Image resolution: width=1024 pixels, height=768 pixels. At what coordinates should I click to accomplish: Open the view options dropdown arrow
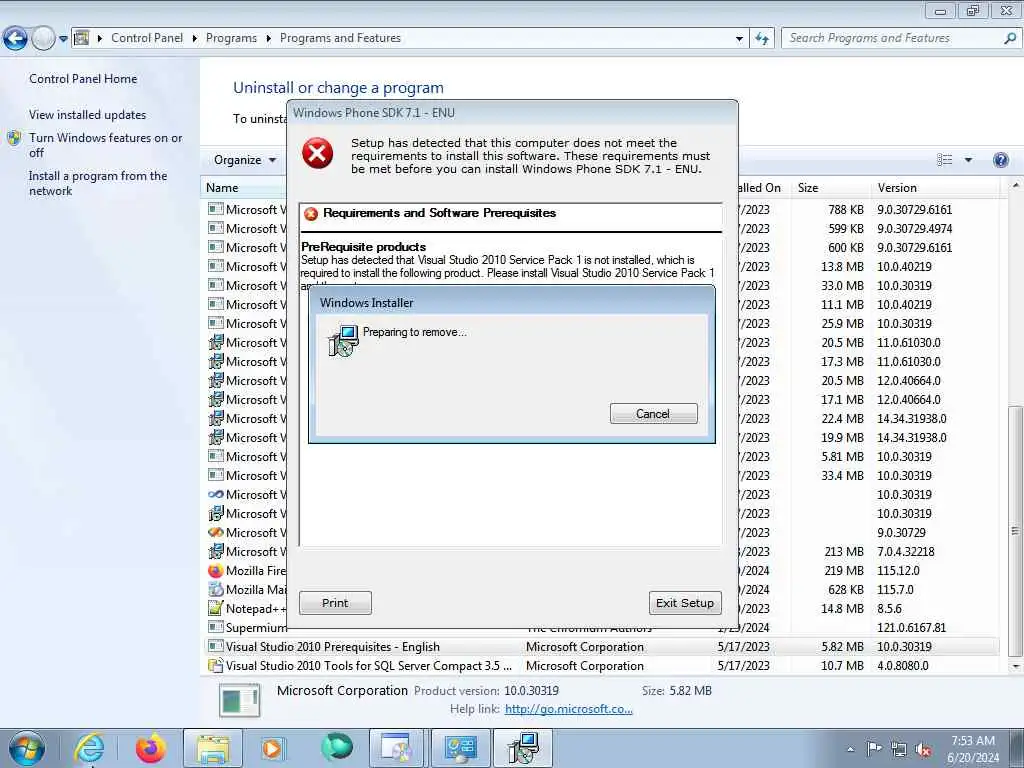click(x=968, y=160)
